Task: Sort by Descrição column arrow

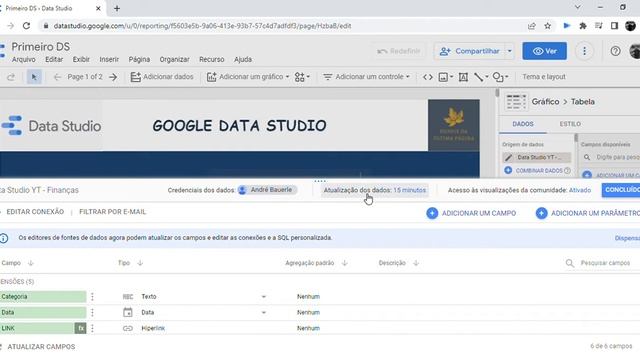Action: tap(416, 263)
